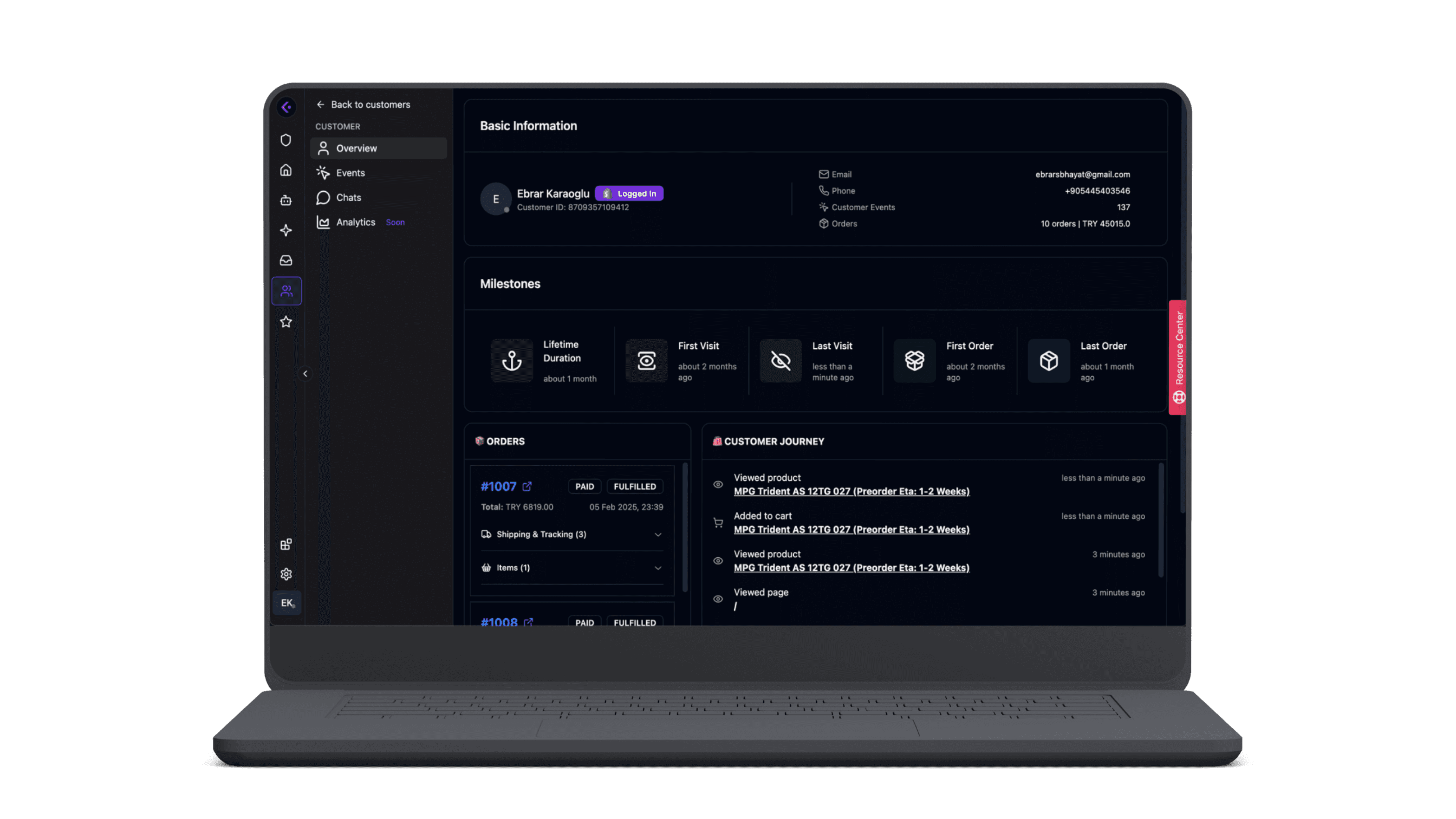1456x819 pixels.
Task: Select the shield icon in the left sidebar
Action: pyautogui.click(x=286, y=140)
